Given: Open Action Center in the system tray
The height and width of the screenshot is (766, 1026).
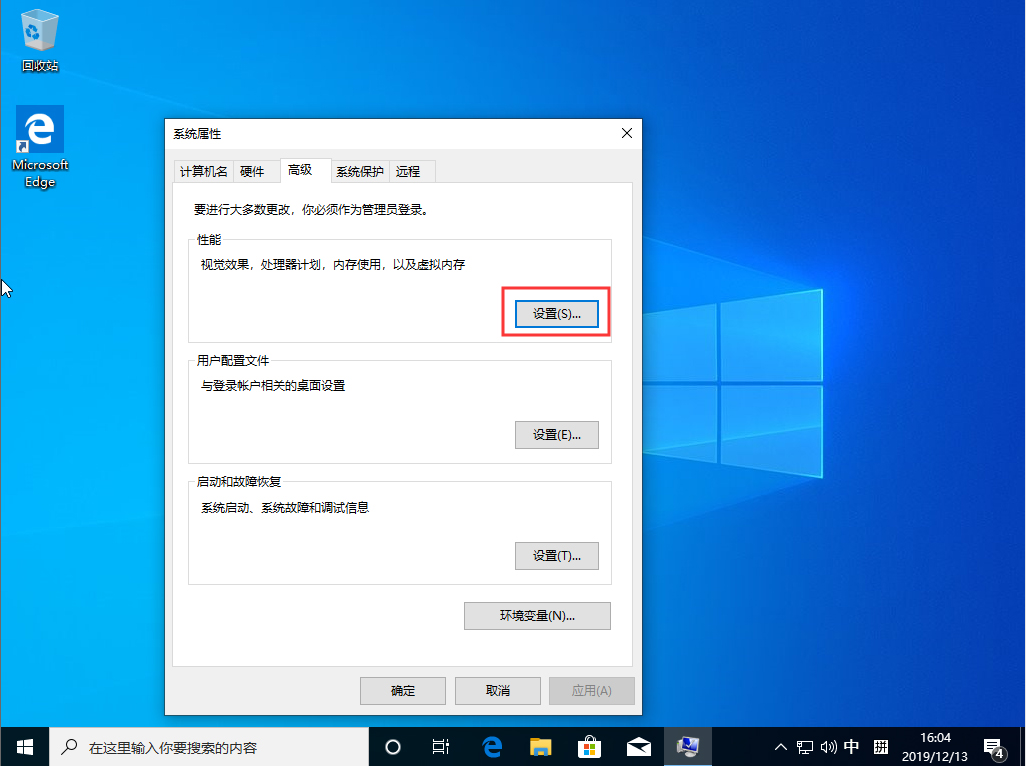Looking at the screenshot, I should 996,746.
